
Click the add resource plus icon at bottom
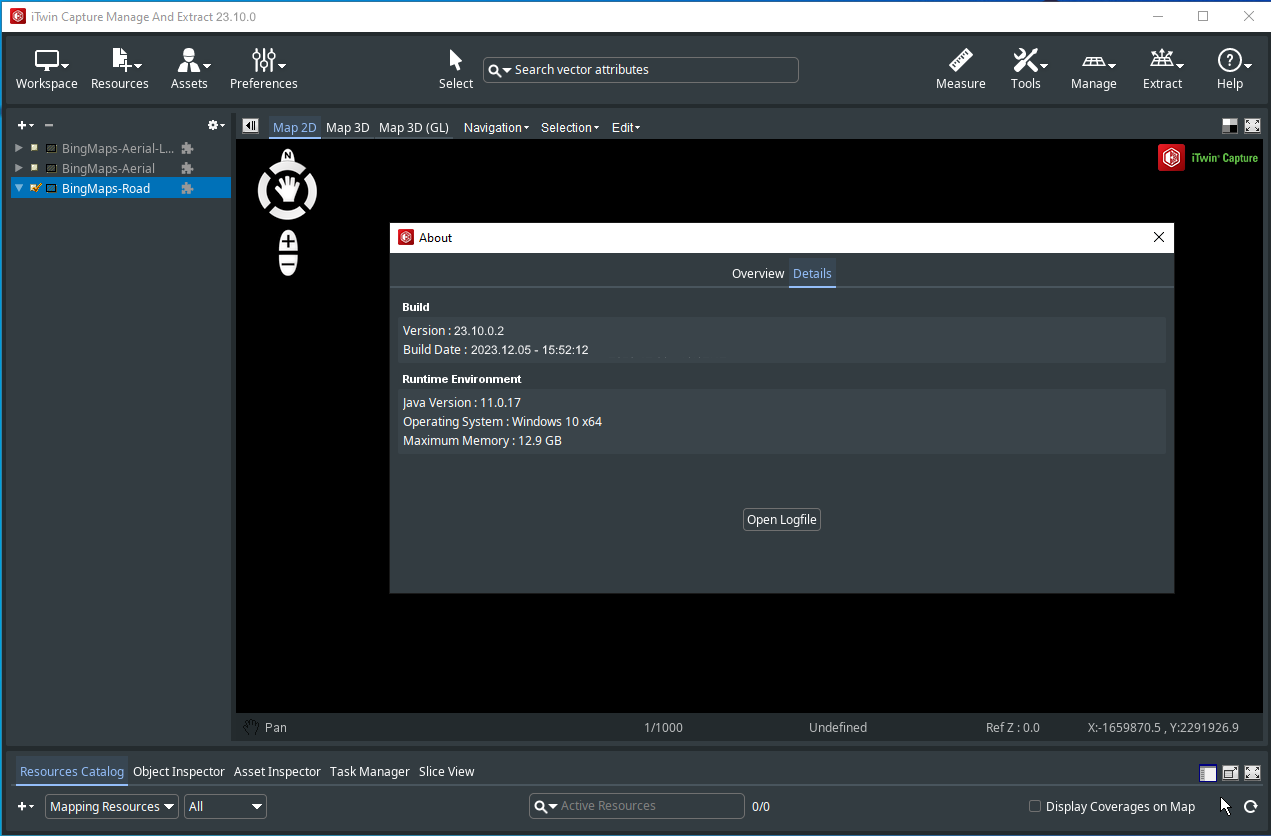coord(25,806)
